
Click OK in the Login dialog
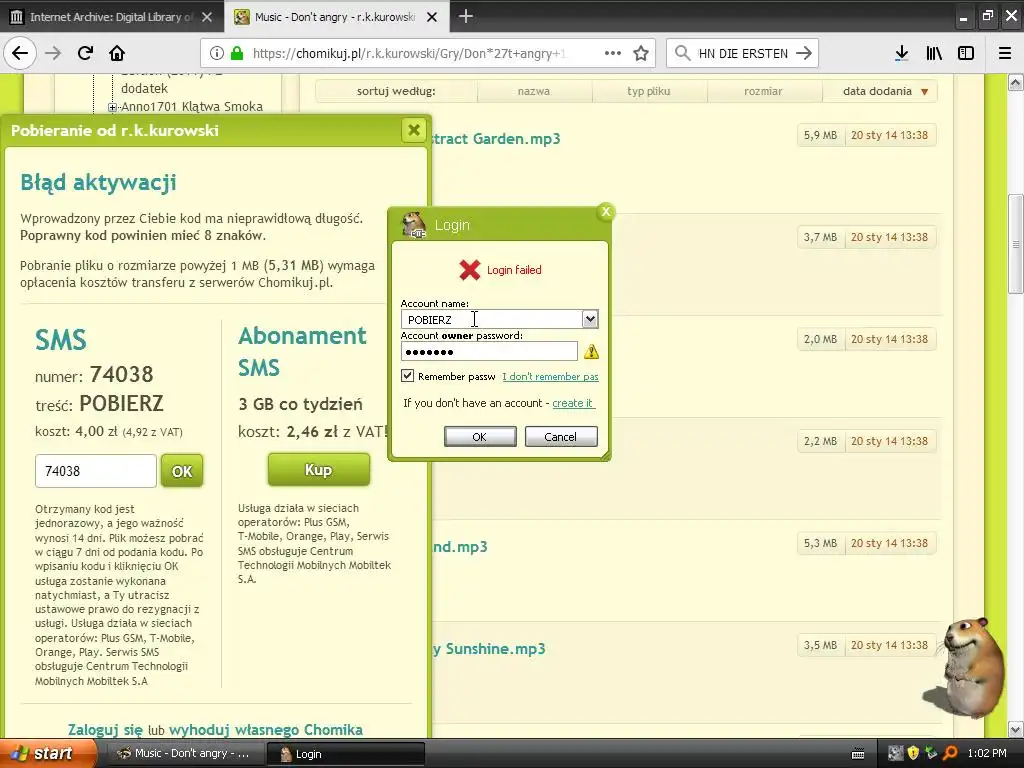click(x=480, y=437)
